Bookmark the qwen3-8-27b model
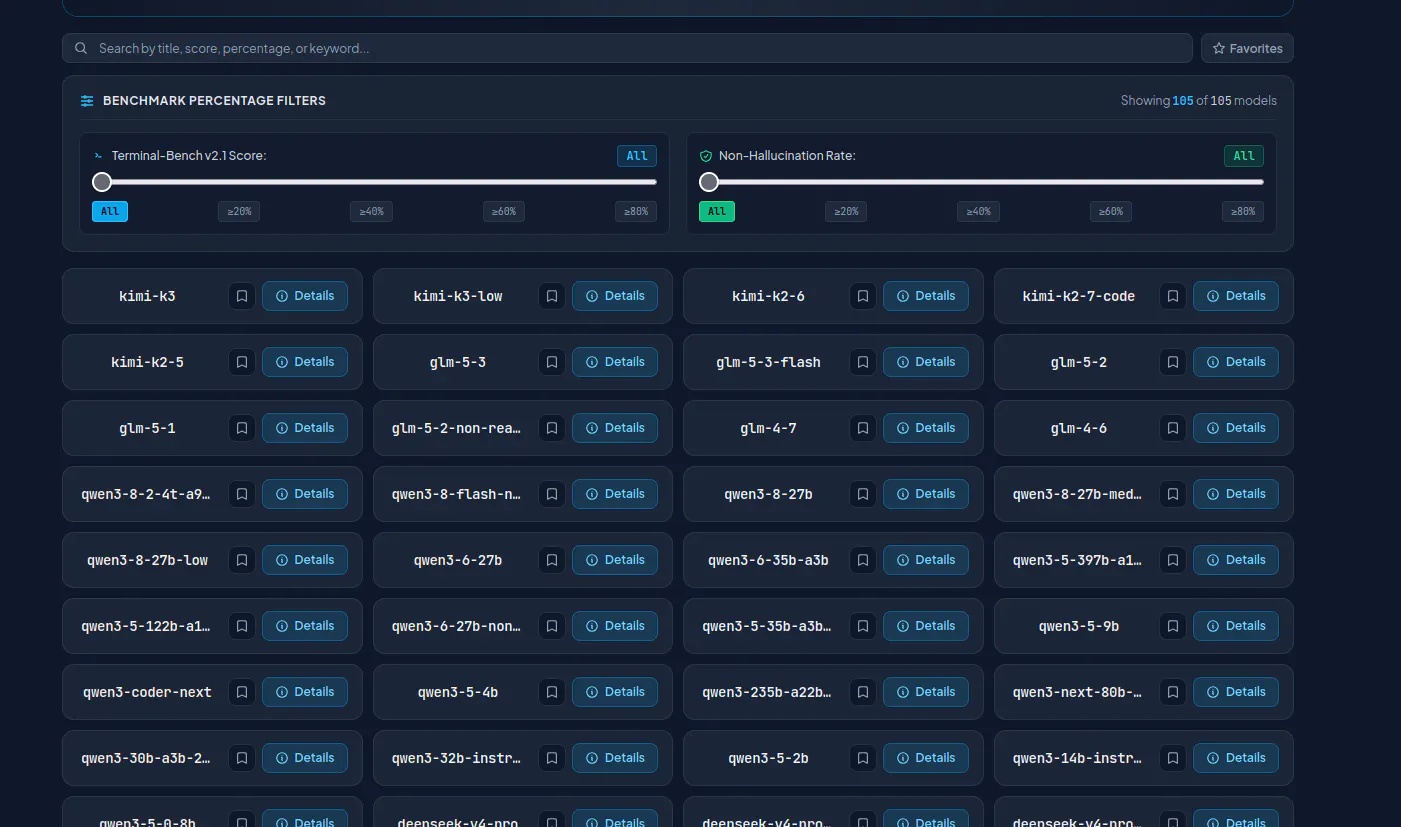Screen dimensions: 1401x827 click(863, 494)
